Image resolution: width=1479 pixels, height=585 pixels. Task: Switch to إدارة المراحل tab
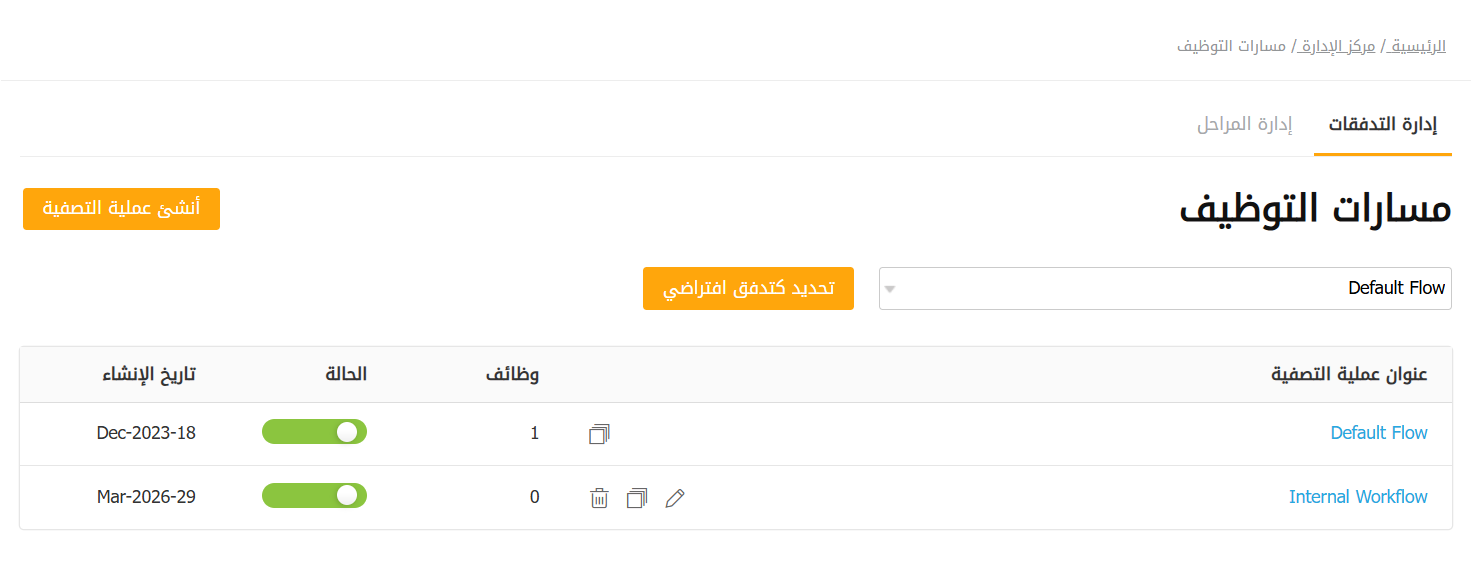pyautogui.click(x=1244, y=125)
